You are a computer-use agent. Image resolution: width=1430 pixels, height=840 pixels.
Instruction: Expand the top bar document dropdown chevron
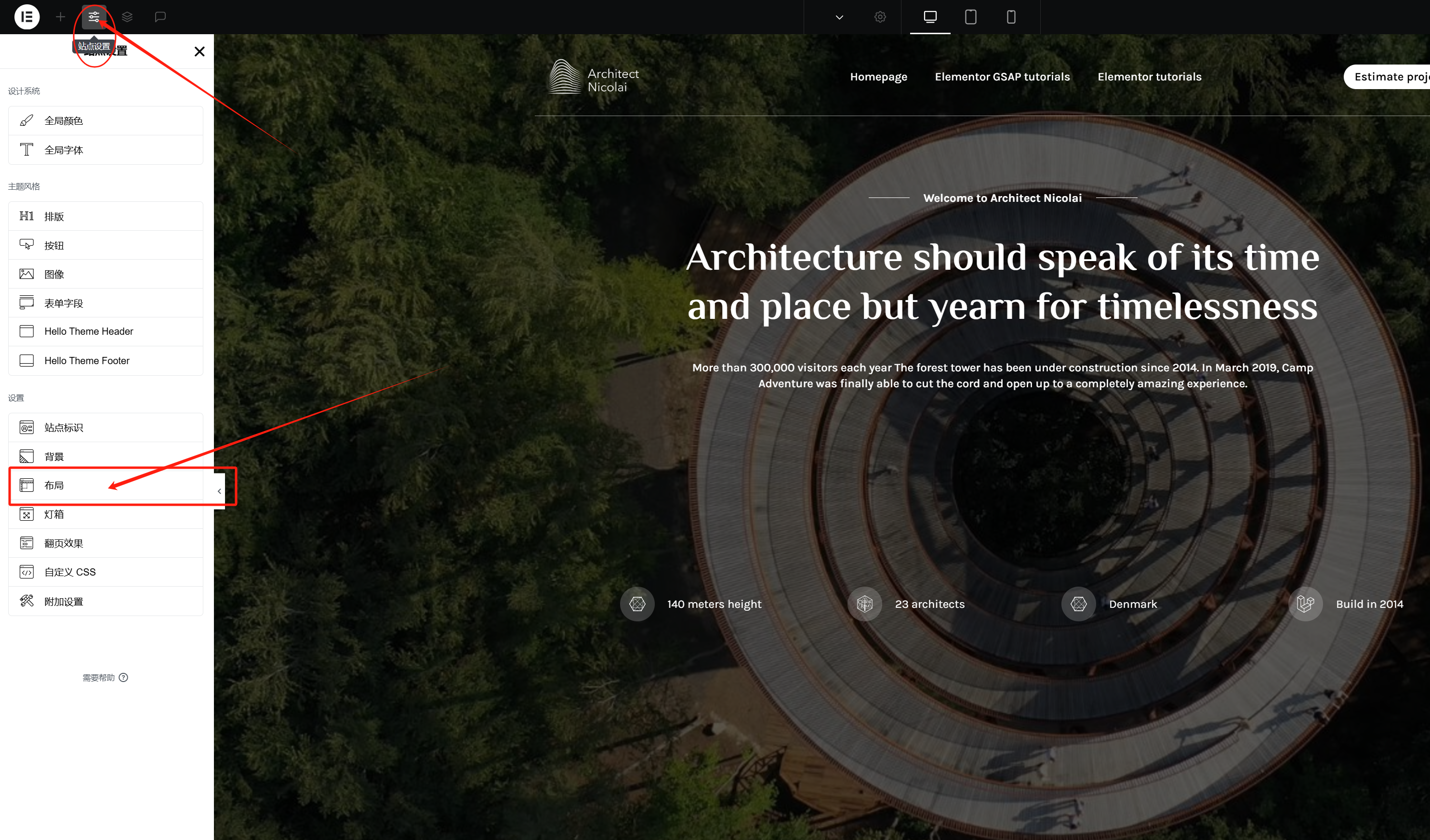pyautogui.click(x=839, y=17)
